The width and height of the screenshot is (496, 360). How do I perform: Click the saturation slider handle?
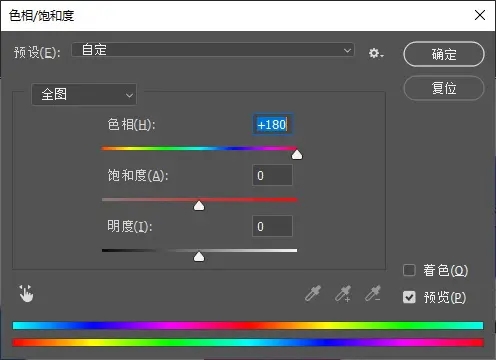[x=199, y=206]
